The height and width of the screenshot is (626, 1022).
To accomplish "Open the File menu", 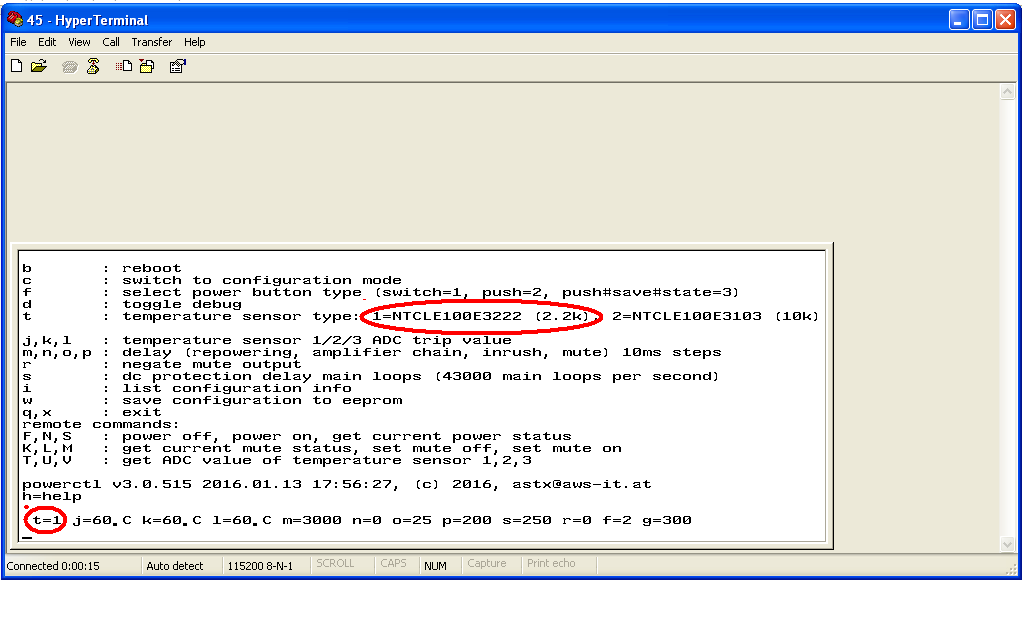I will point(18,42).
